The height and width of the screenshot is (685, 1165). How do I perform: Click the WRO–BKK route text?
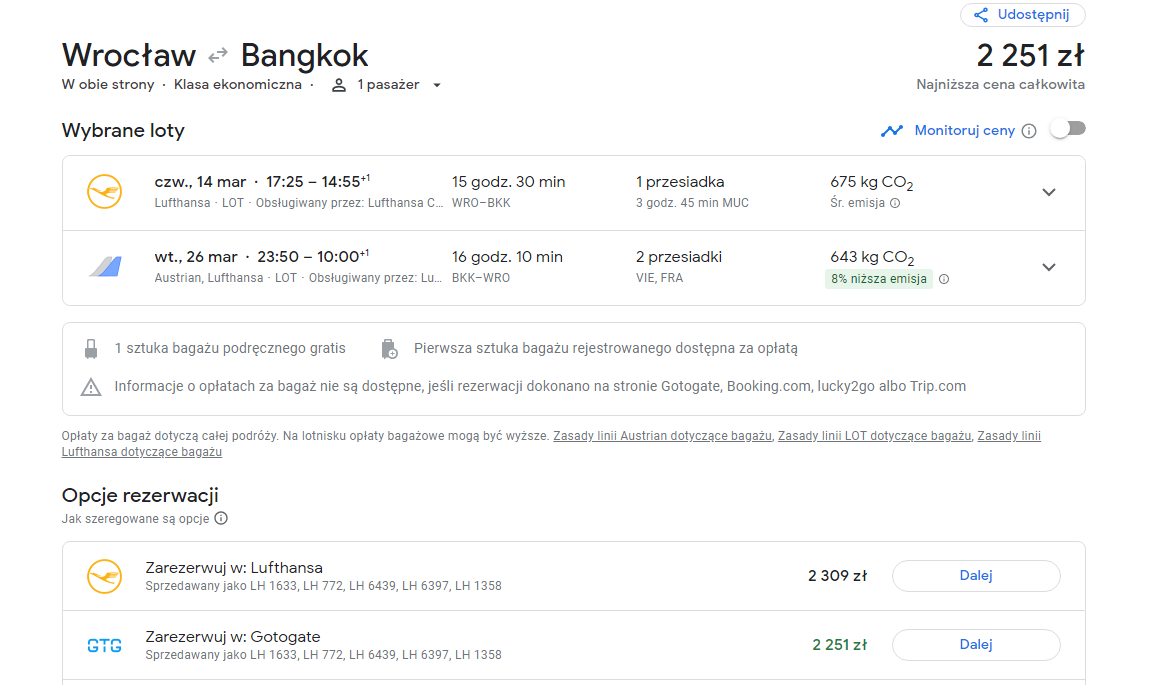(x=481, y=203)
